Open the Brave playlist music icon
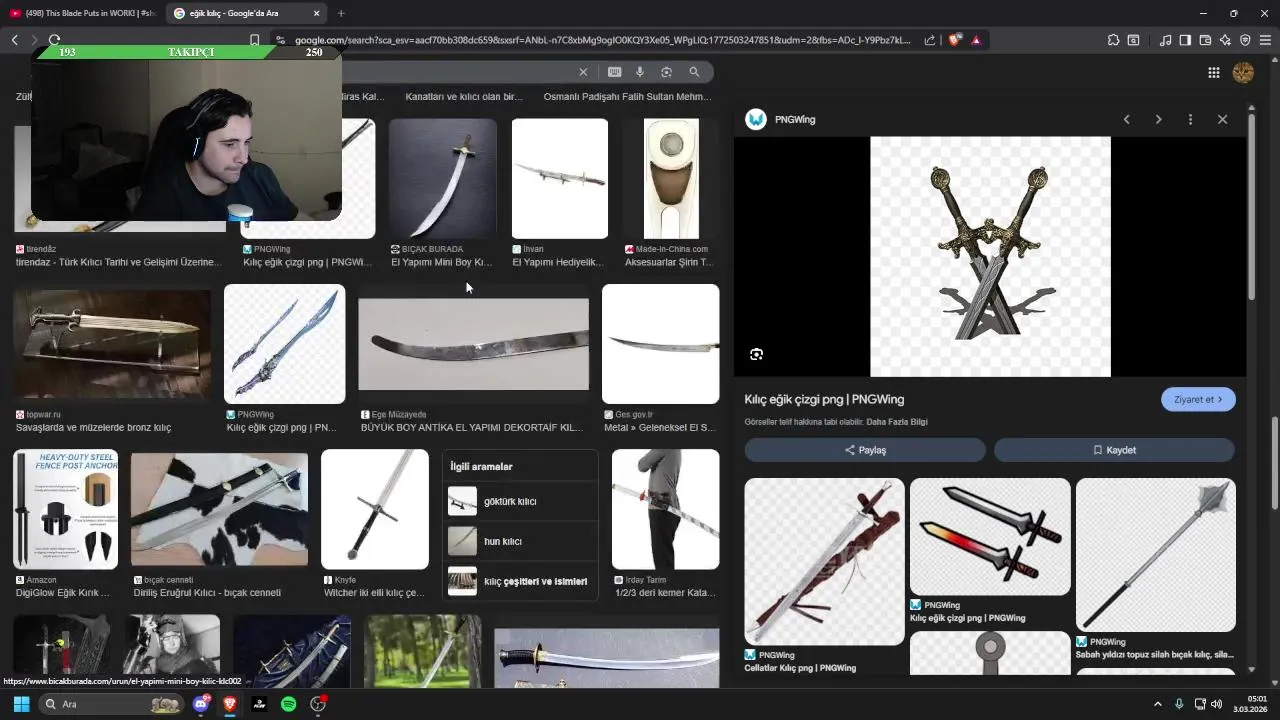The width and height of the screenshot is (1280, 720). tap(1165, 40)
